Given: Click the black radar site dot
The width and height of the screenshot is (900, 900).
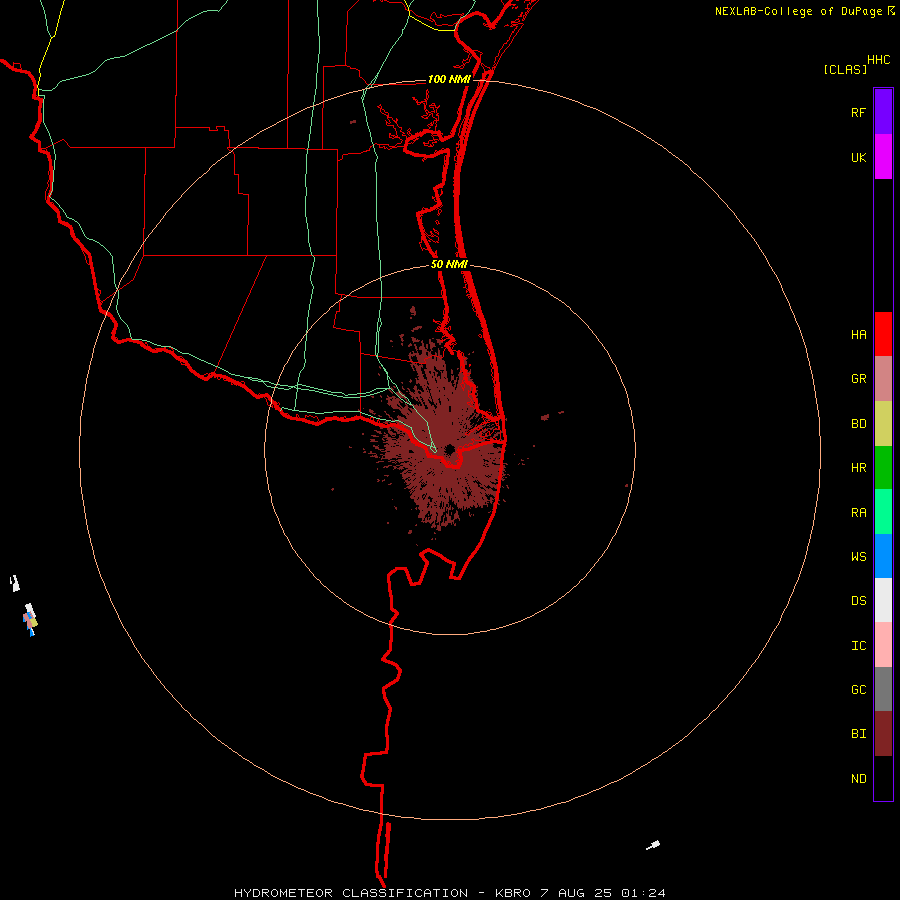Looking at the screenshot, I should tap(449, 449).
